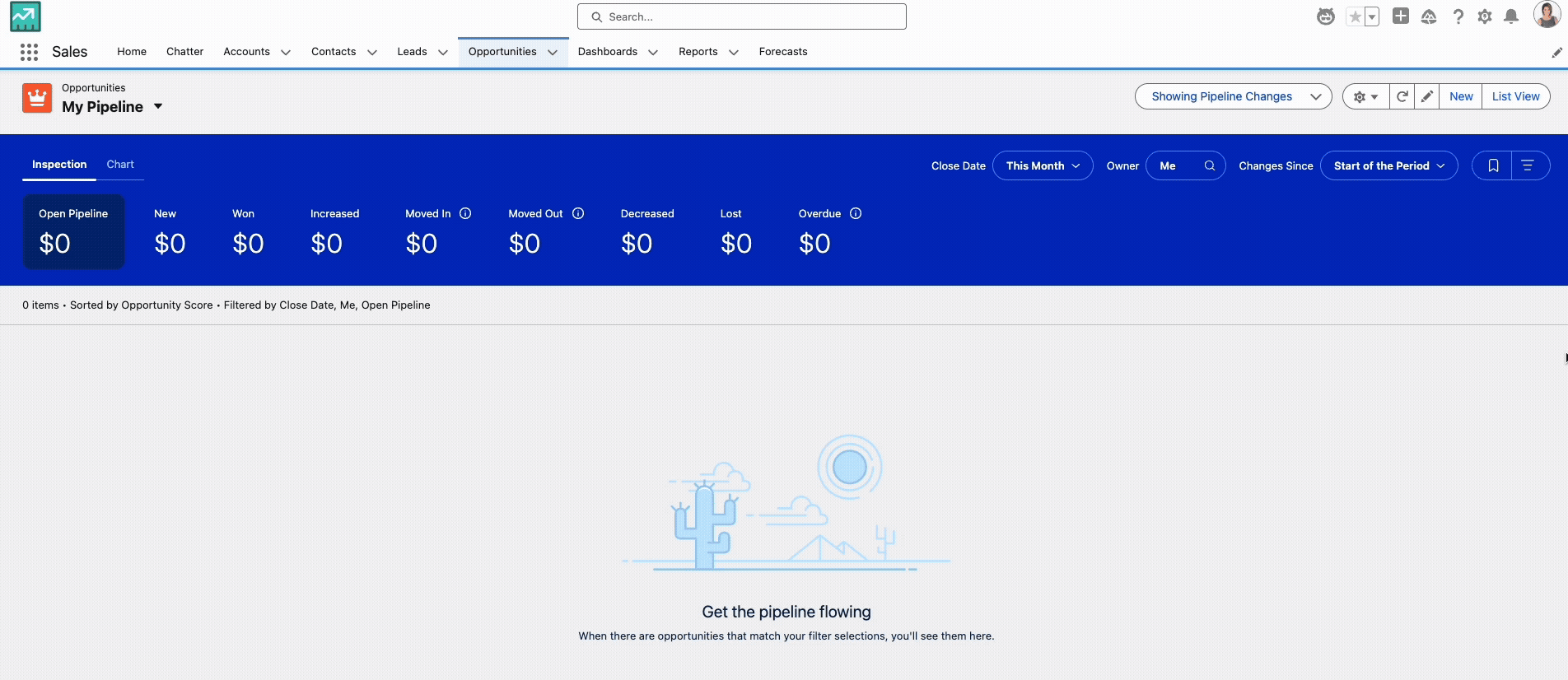Refresh the pipeline list view

[x=1402, y=96]
